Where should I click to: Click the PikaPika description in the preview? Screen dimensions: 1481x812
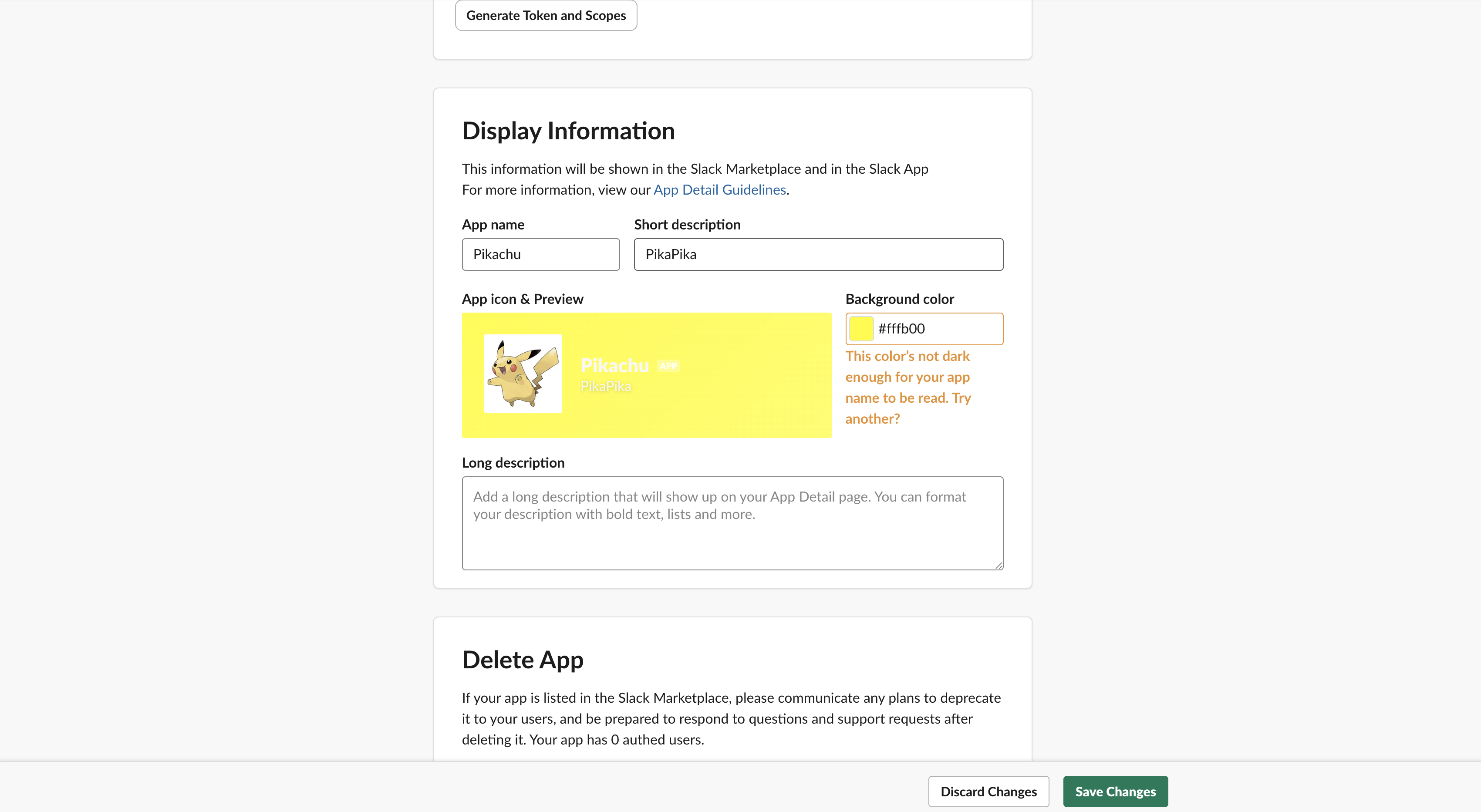click(605, 386)
